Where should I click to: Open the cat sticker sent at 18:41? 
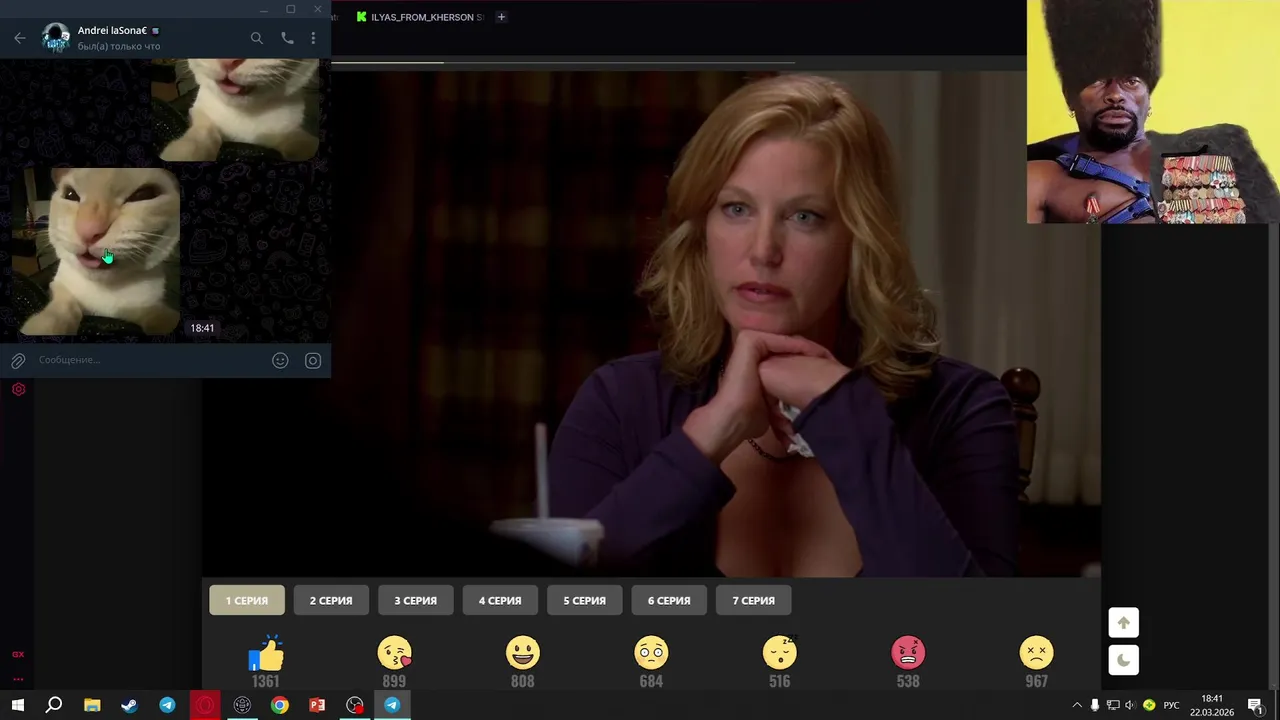(100, 251)
